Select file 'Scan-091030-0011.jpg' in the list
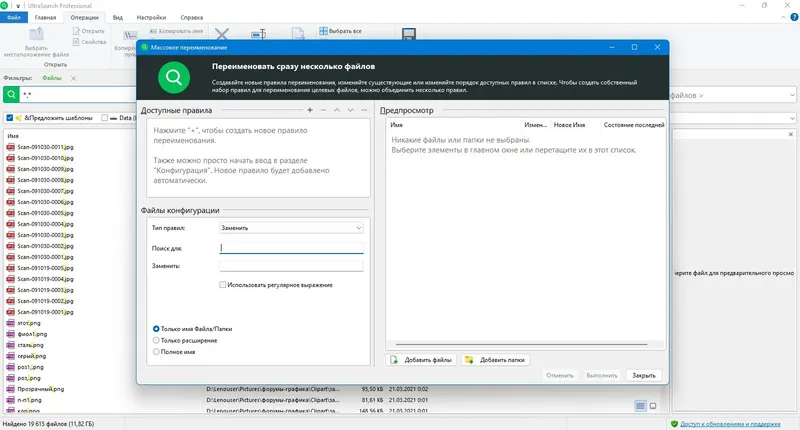The image size is (800, 430). [45, 147]
